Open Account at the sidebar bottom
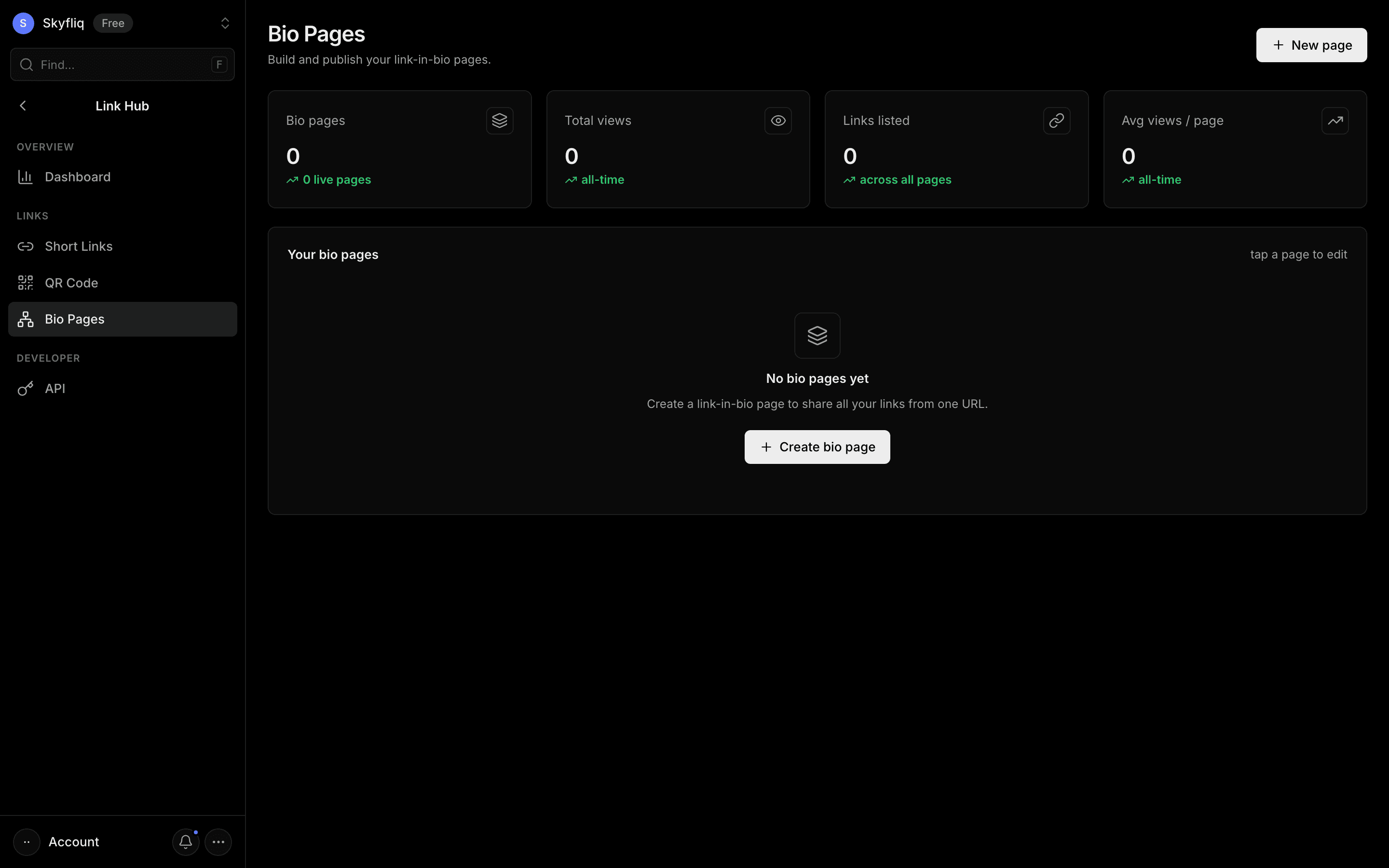The width and height of the screenshot is (1389, 868). click(x=73, y=841)
